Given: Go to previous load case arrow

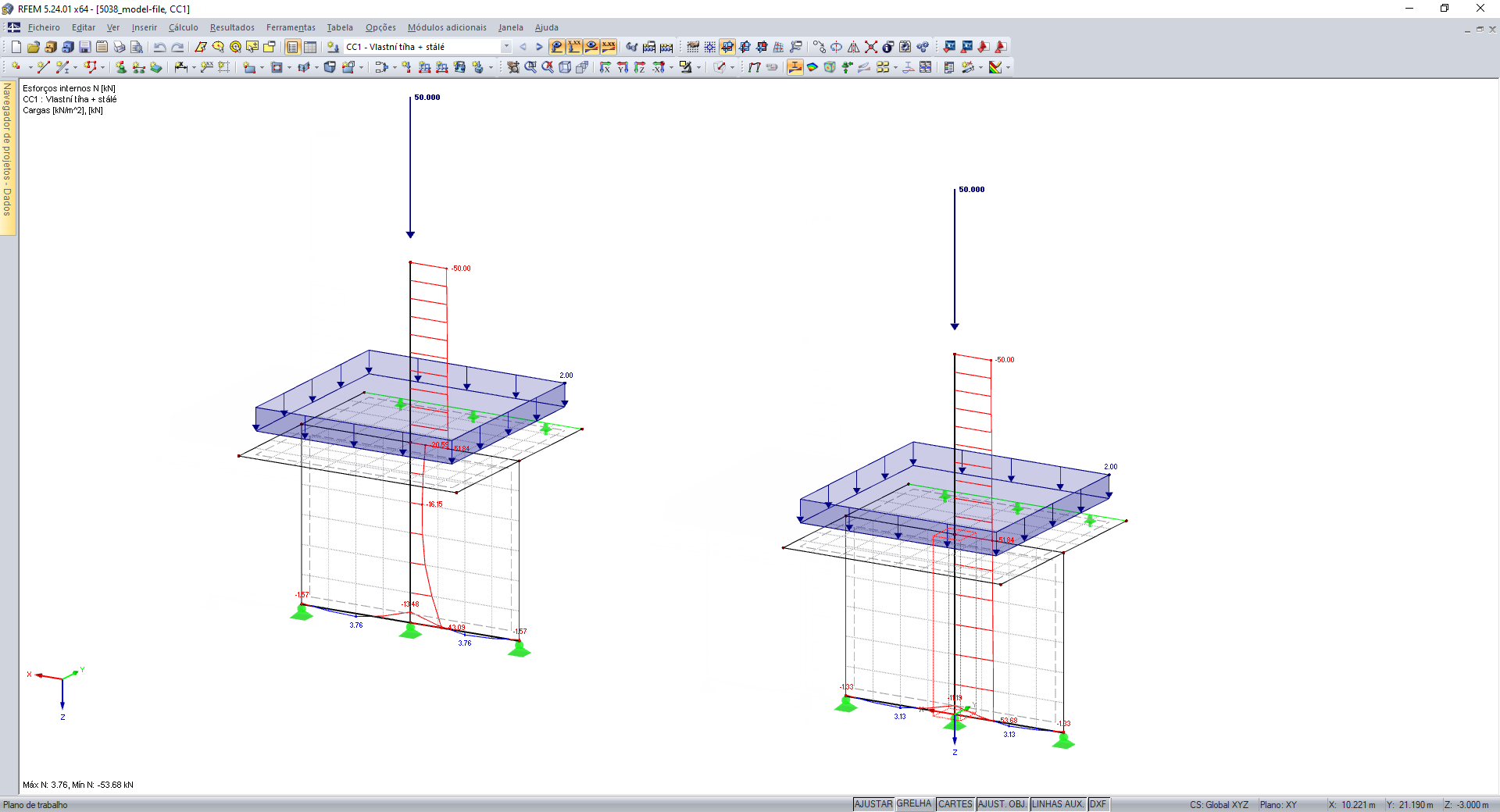Looking at the screenshot, I should click(x=523, y=47).
